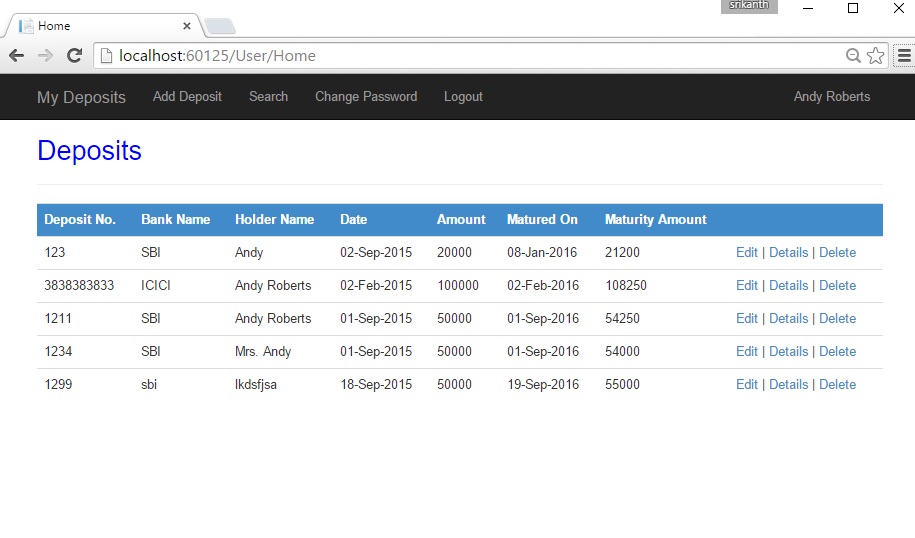The image size is (915, 538).
Task: Click the page info icon before URL
Action: (x=106, y=55)
